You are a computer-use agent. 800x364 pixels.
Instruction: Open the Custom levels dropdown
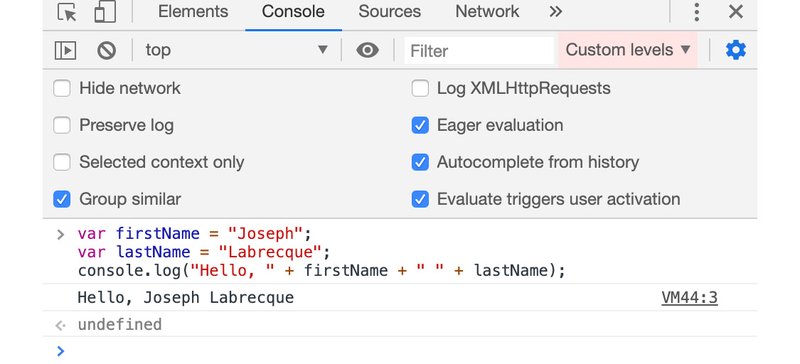(x=628, y=50)
